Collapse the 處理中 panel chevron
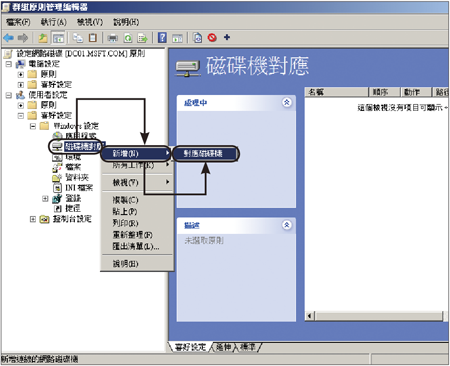The width and height of the screenshot is (450, 366). tap(287, 102)
